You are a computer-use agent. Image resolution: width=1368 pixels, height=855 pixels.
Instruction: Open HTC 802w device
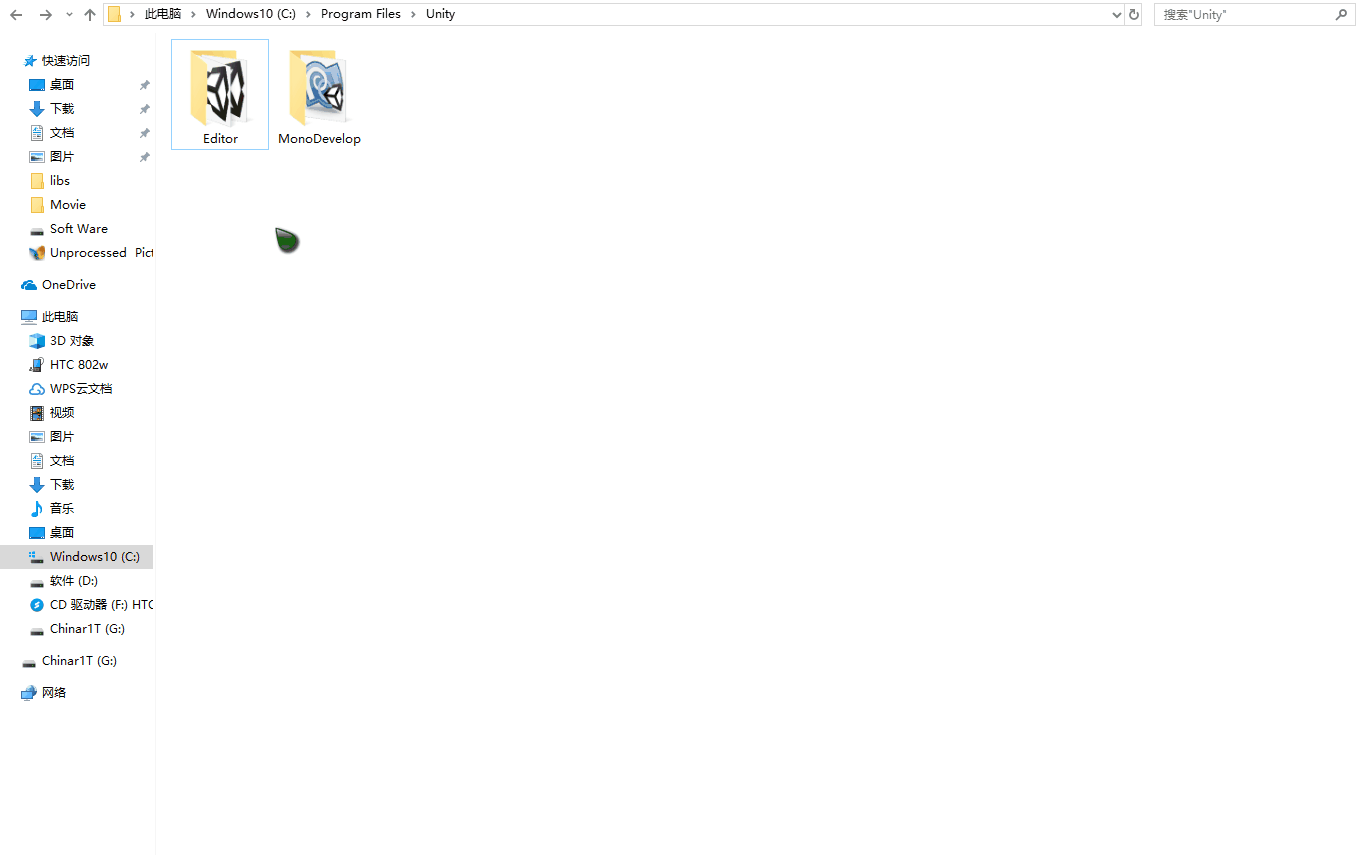(79, 365)
